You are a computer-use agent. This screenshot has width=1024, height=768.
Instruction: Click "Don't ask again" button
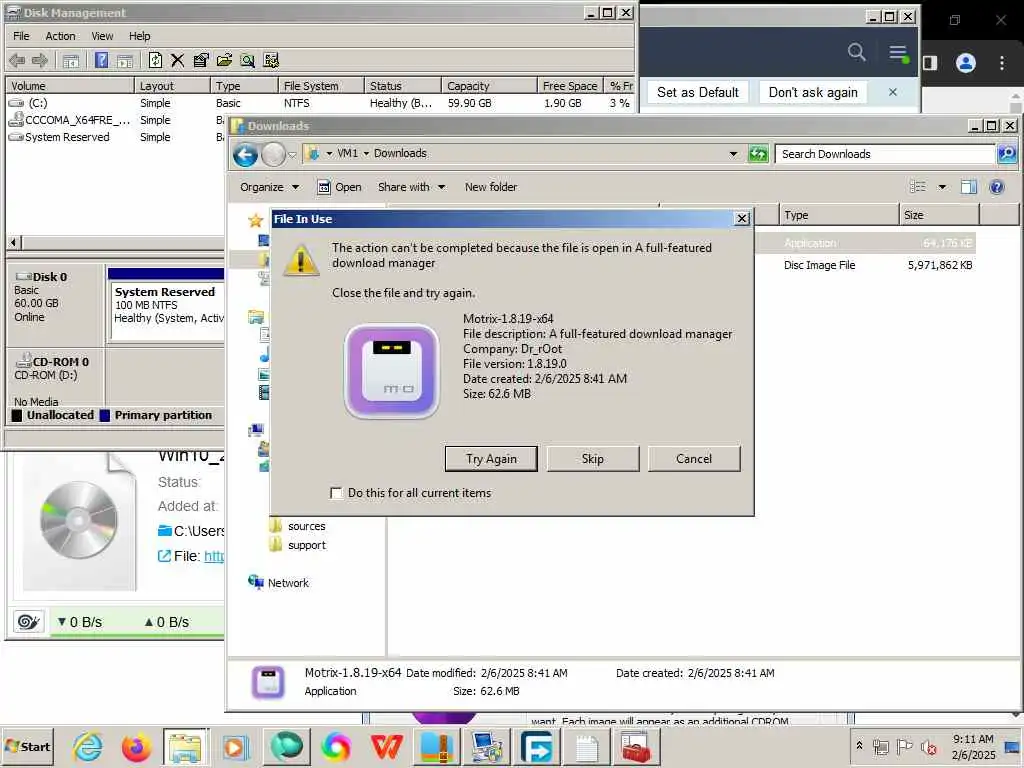tap(812, 93)
